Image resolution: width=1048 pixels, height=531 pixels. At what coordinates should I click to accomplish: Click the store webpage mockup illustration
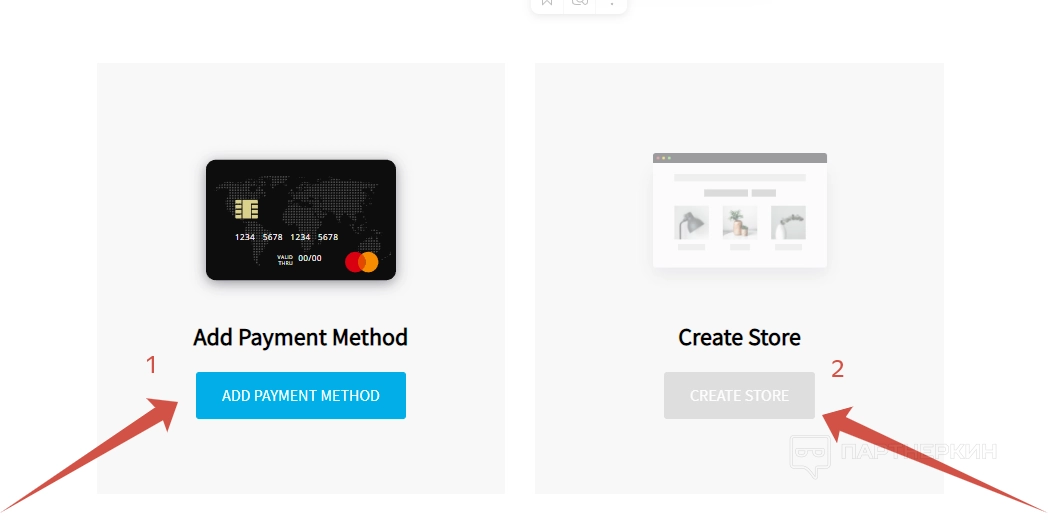coord(740,211)
